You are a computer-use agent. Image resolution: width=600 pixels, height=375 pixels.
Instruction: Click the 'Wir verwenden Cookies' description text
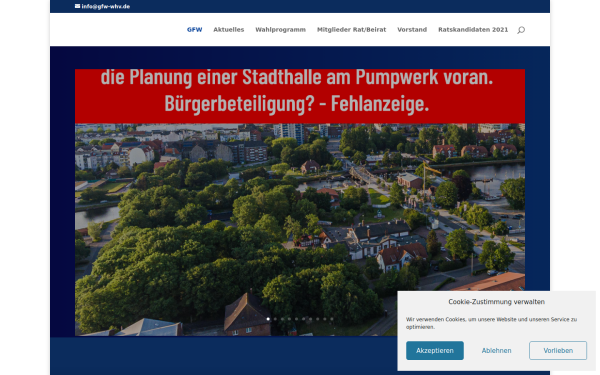(491, 323)
